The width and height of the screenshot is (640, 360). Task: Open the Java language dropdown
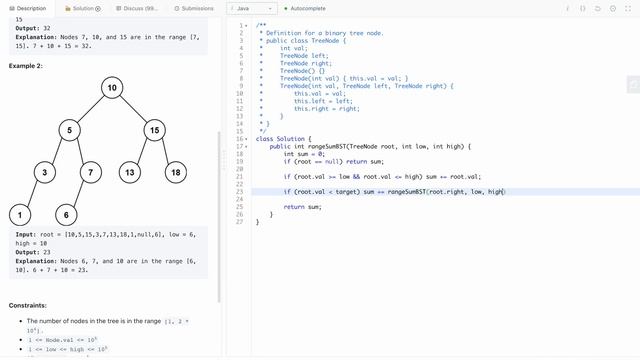click(252, 8)
